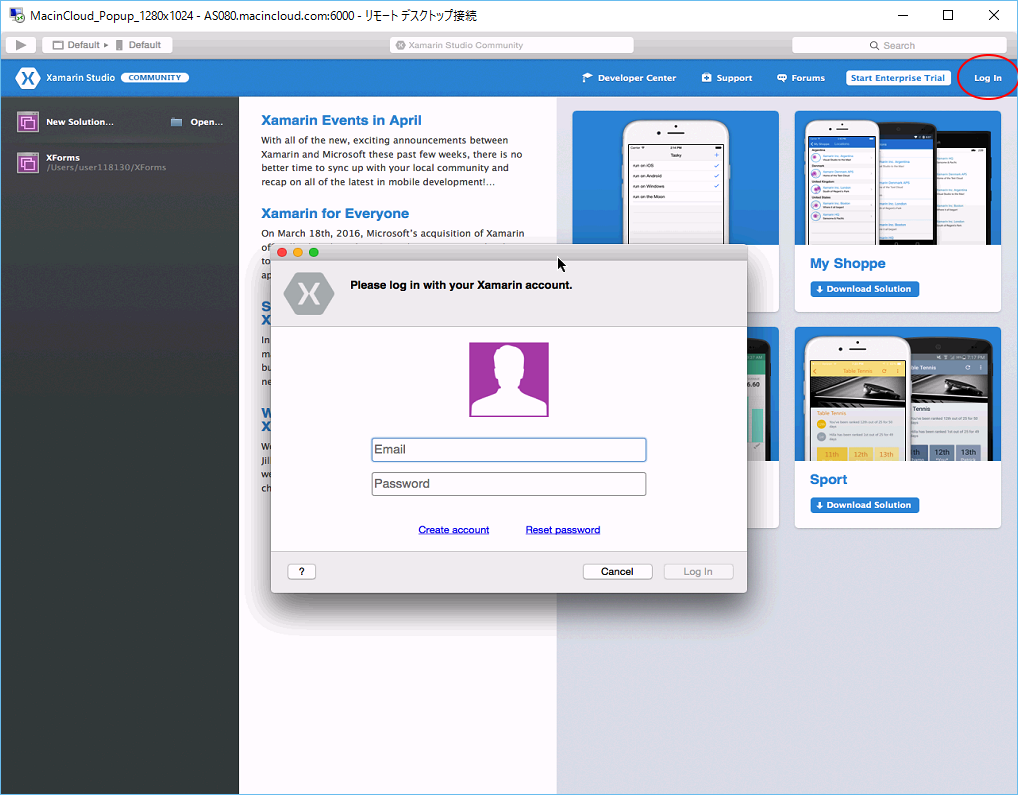
Task: Open Xamarin Events in April article
Action: click(341, 120)
